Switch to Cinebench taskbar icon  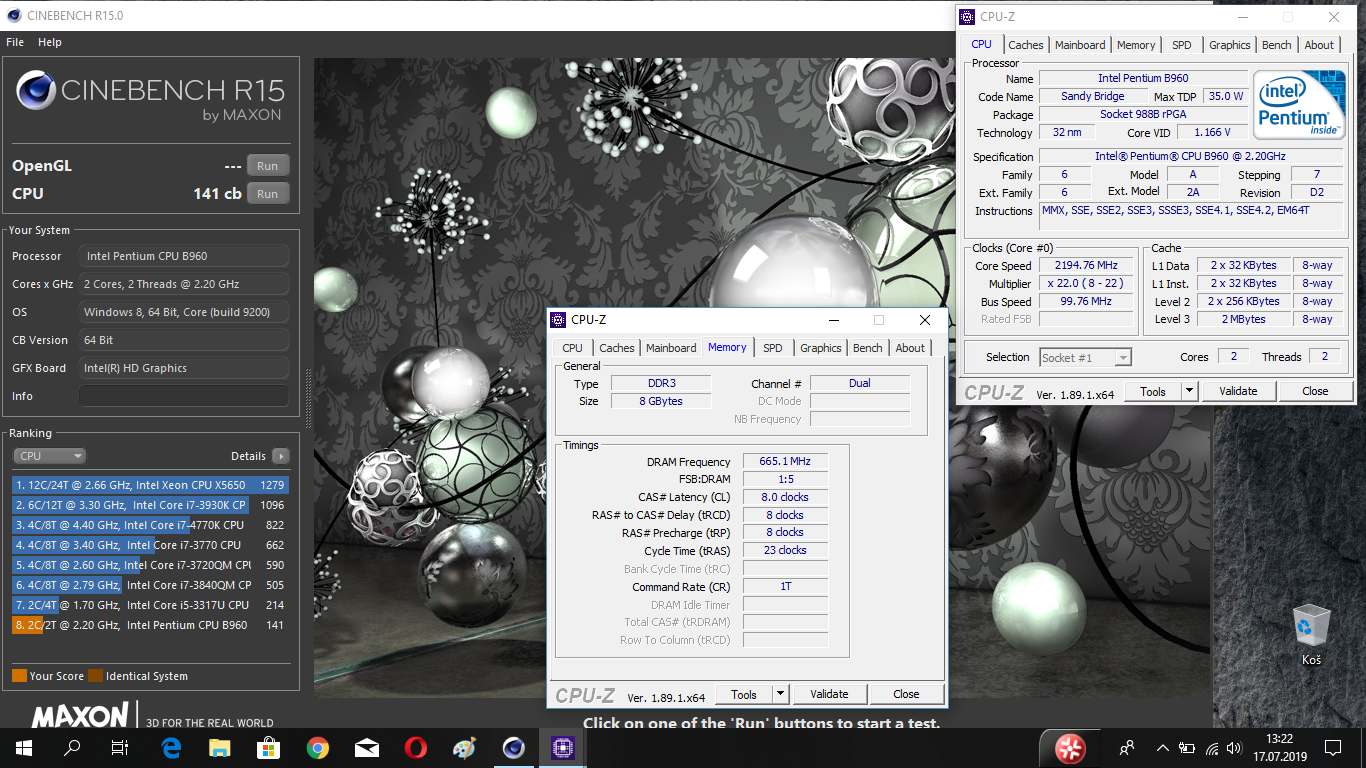tap(514, 748)
